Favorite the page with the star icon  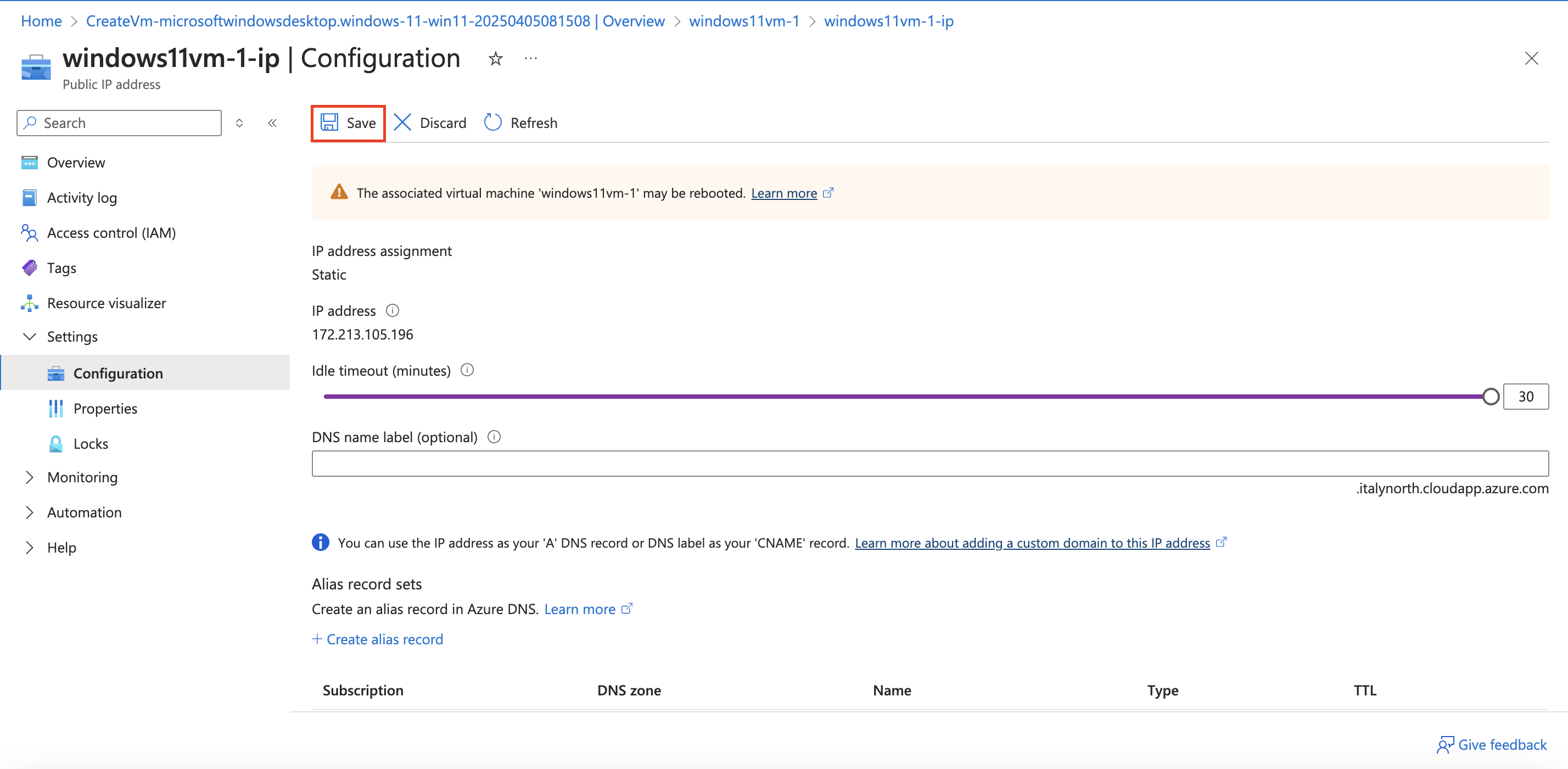[x=495, y=58]
